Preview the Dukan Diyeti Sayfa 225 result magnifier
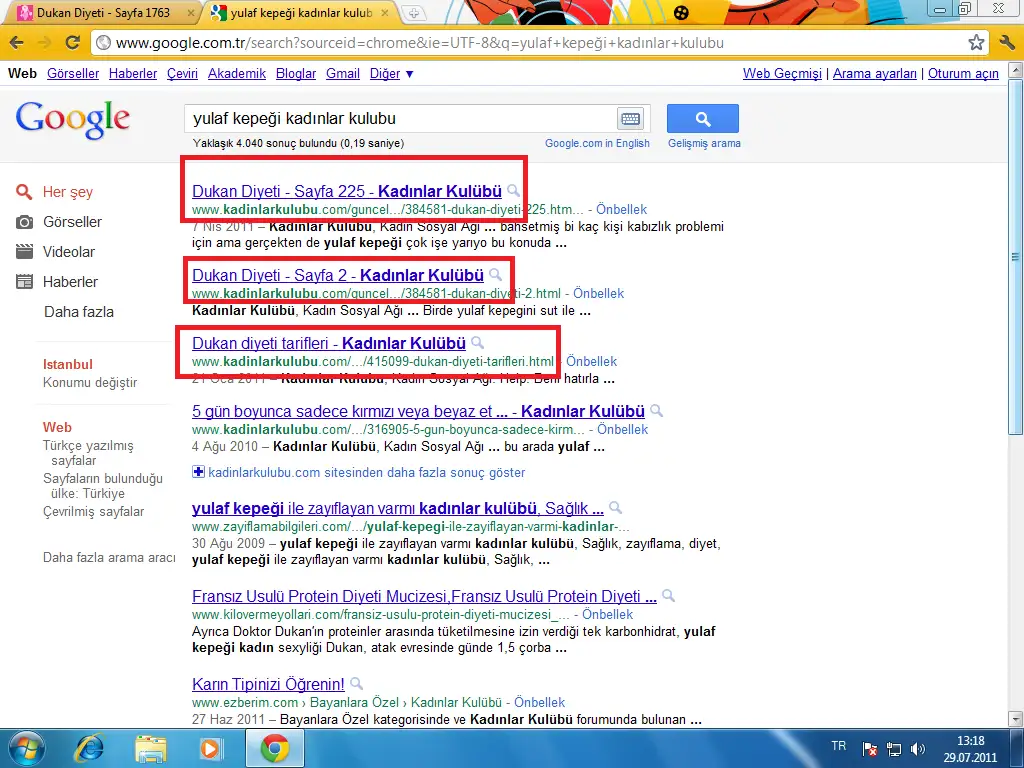 click(513, 191)
